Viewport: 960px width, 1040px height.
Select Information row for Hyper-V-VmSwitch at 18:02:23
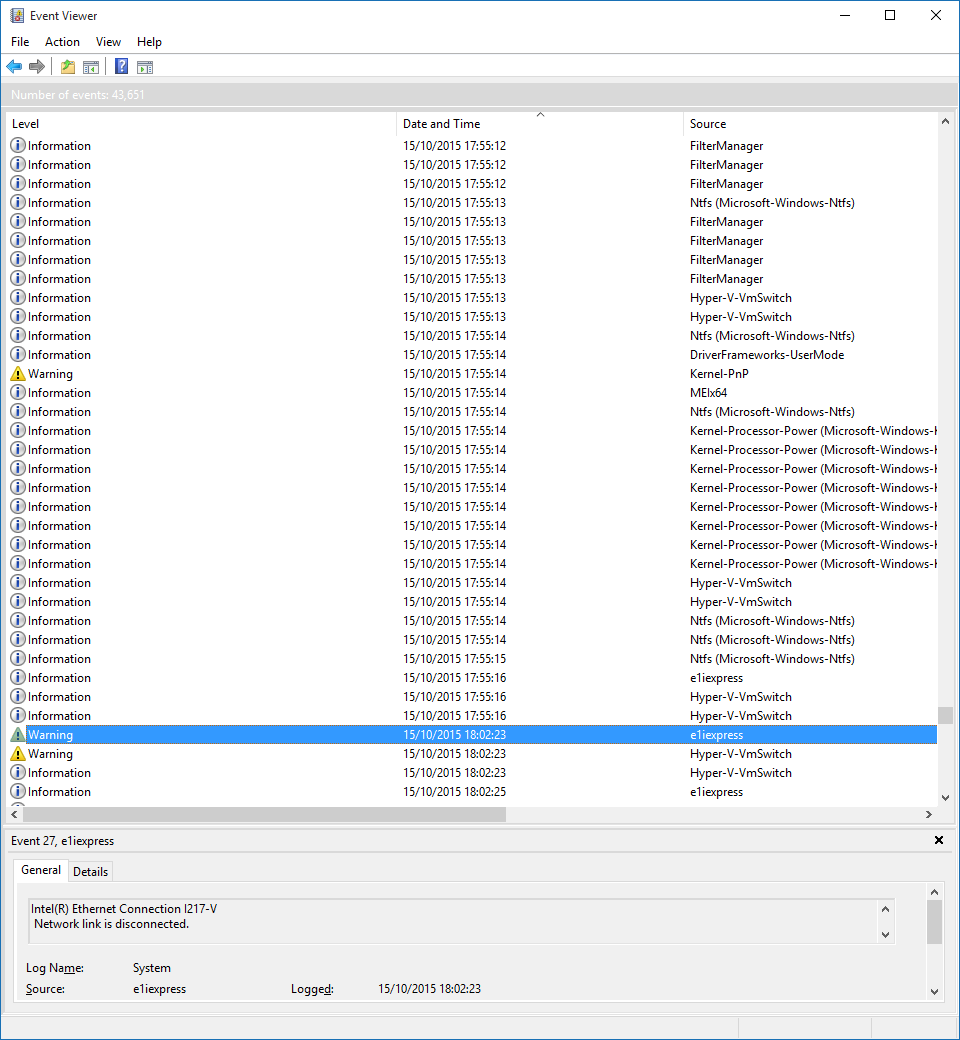[x=472, y=773]
